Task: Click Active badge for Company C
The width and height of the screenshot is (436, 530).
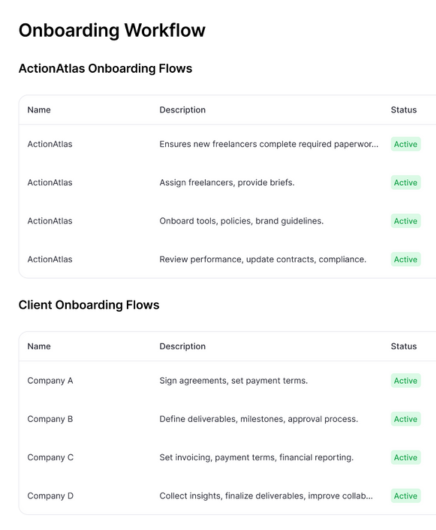Action: click(406, 457)
